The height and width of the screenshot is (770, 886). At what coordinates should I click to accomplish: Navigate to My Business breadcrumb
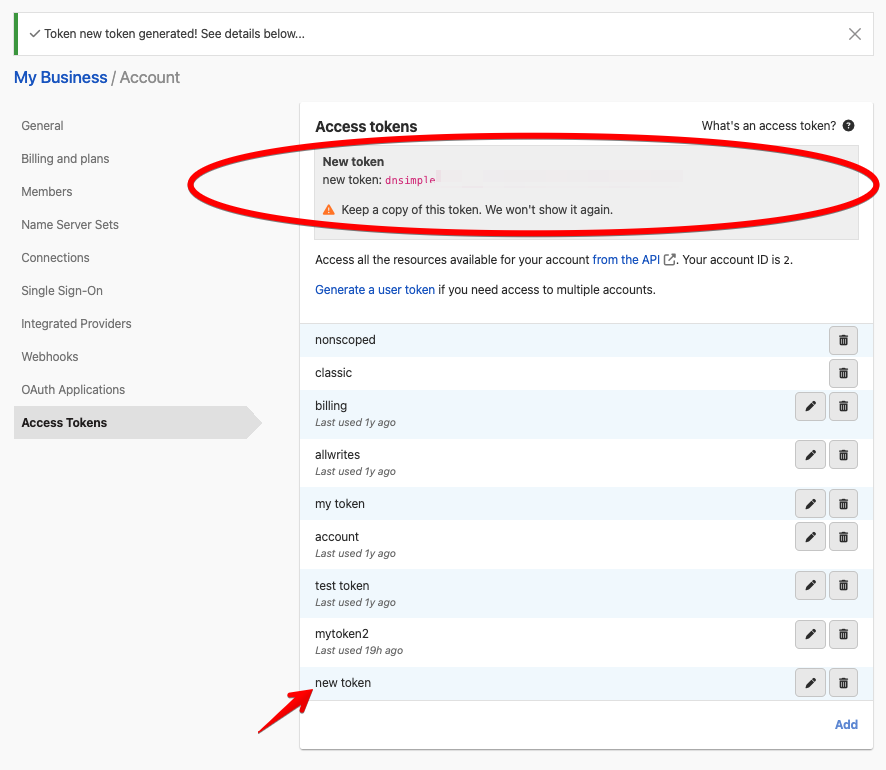click(x=61, y=78)
